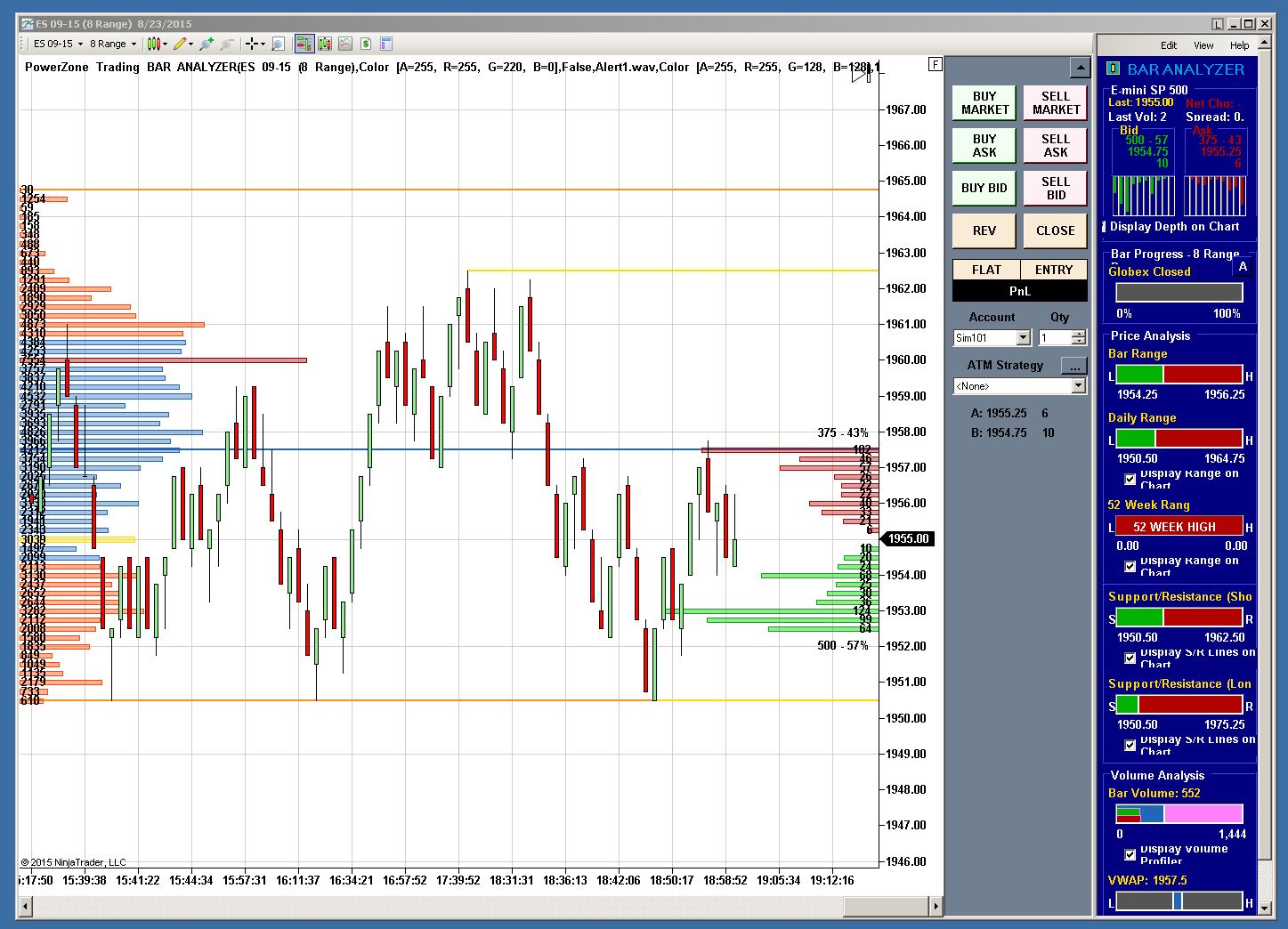Open the View menu in Bar Analyzer
1288x929 pixels.
pos(1203,45)
